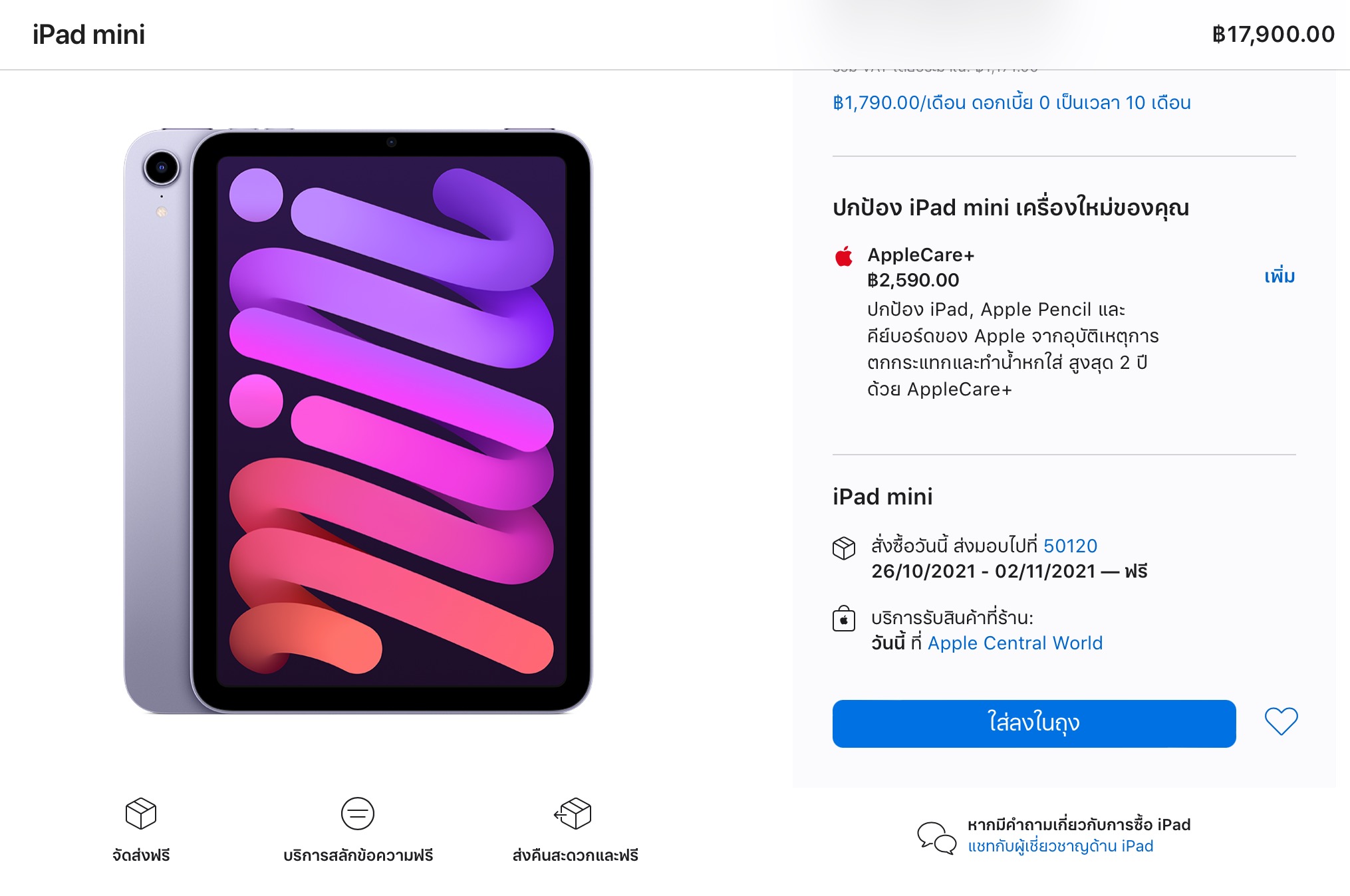Open the ฿1,790.00/เดือน installment link
Image resolution: width=1350 pixels, height=896 pixels.
point(1012,103)
